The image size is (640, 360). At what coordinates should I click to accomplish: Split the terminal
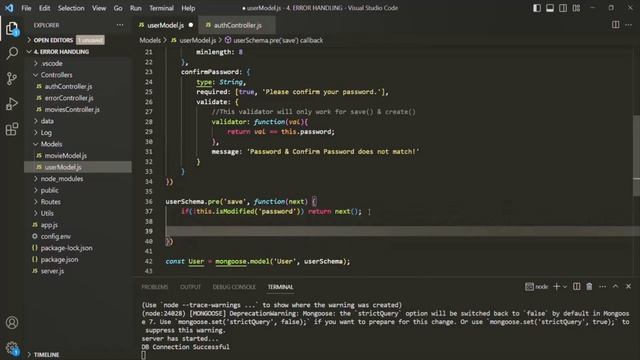(576, 287)
